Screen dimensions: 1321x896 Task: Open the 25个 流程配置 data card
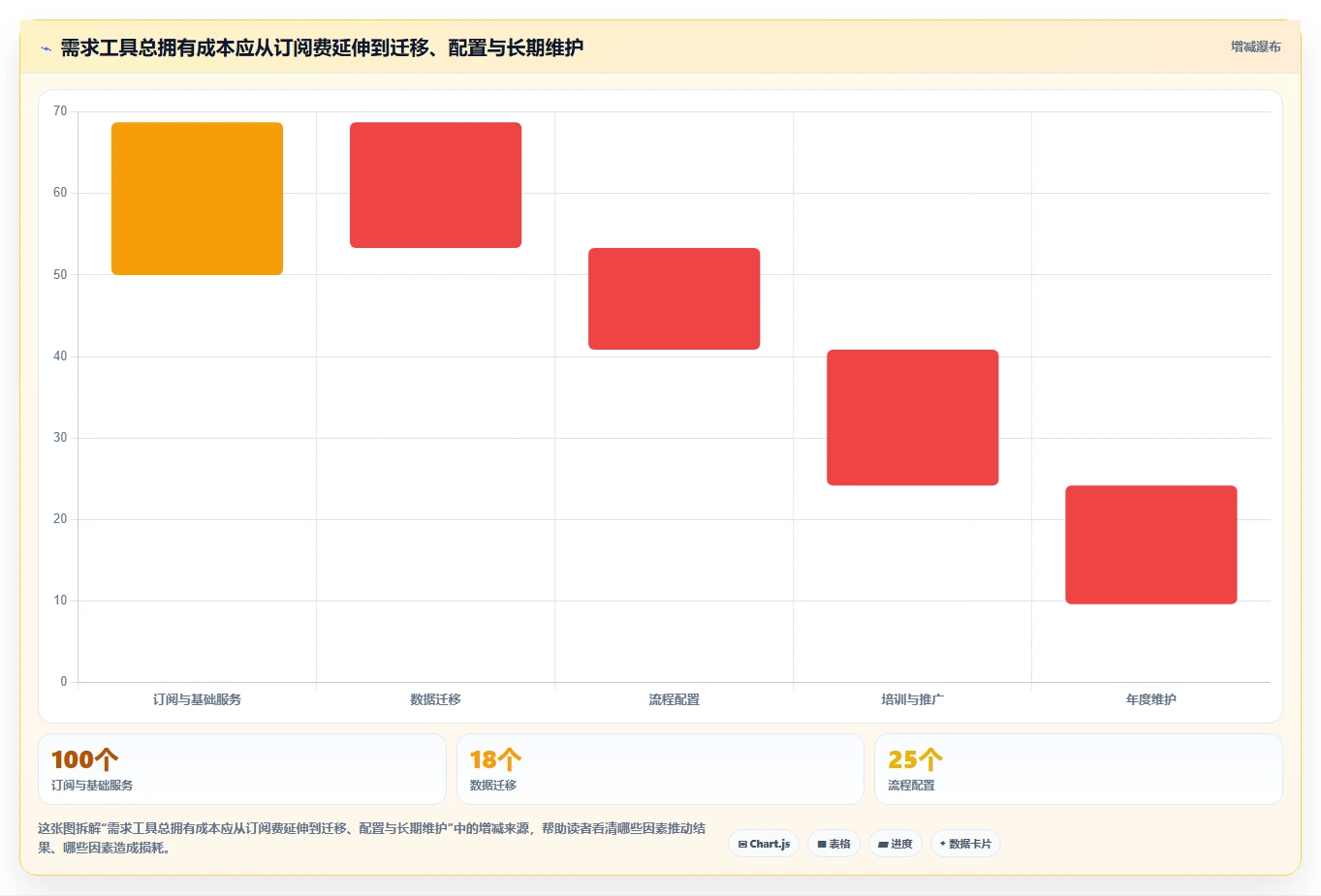pyautogui.click(x=1078, y=769)
